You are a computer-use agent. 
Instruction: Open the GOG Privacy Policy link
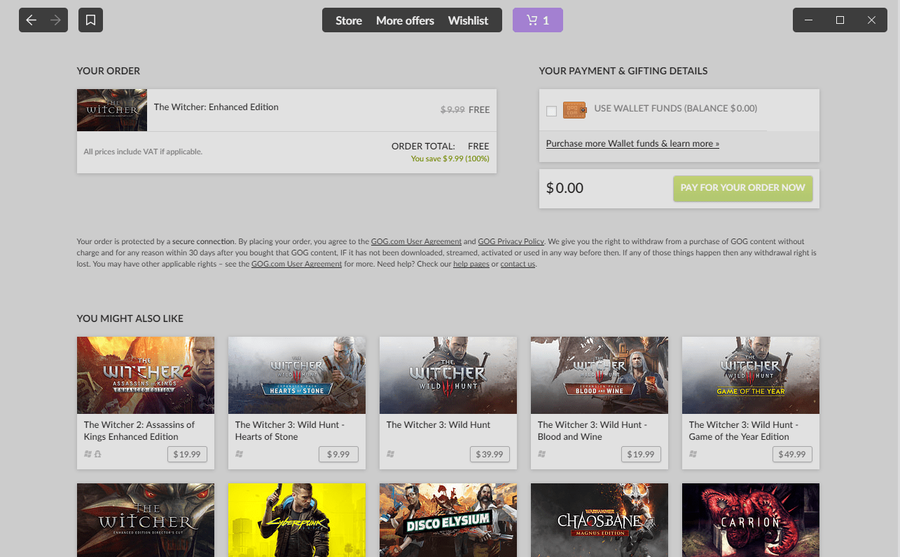click(511, 241)
